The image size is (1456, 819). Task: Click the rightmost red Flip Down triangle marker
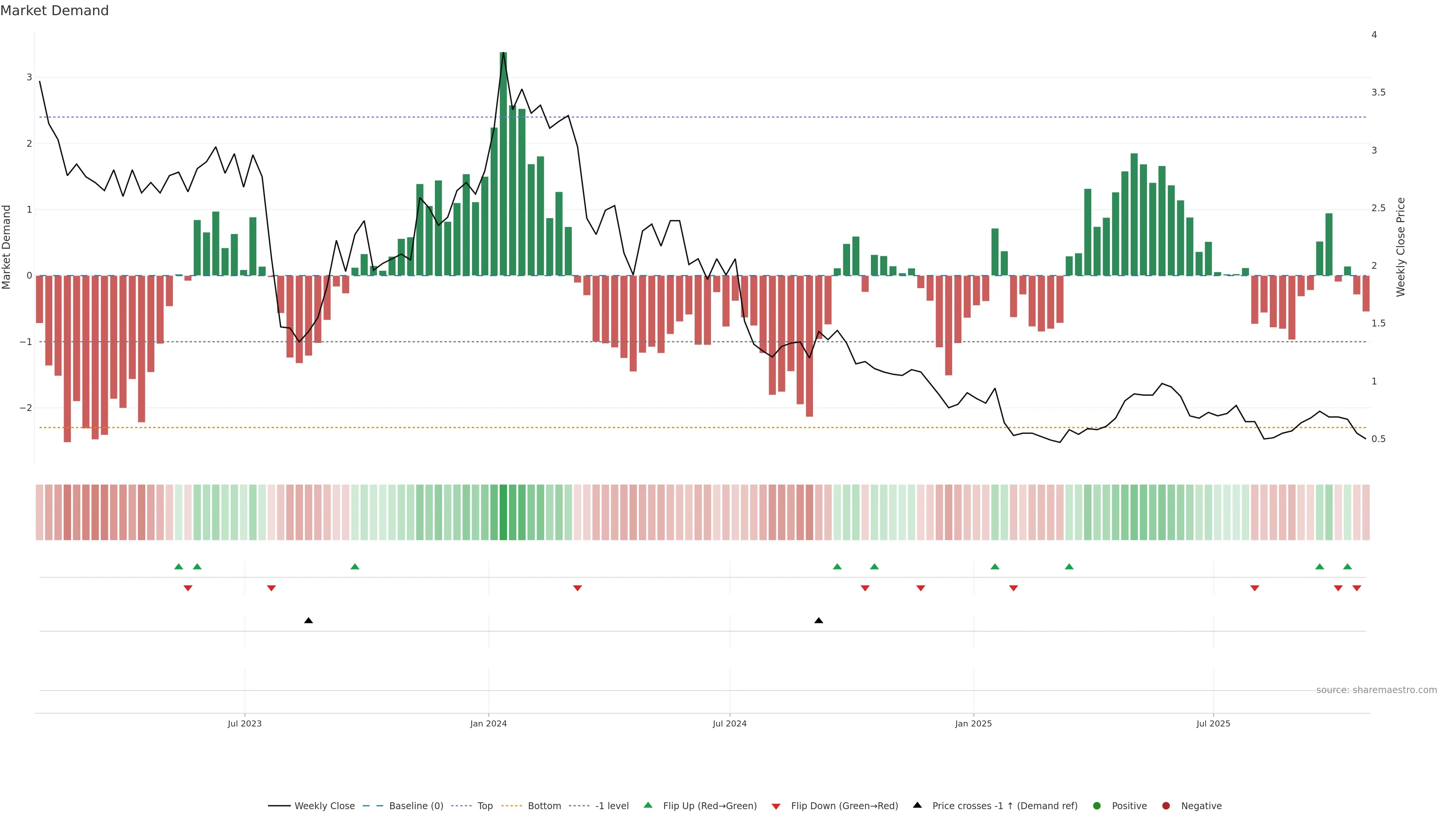(x=1357, y=588)
